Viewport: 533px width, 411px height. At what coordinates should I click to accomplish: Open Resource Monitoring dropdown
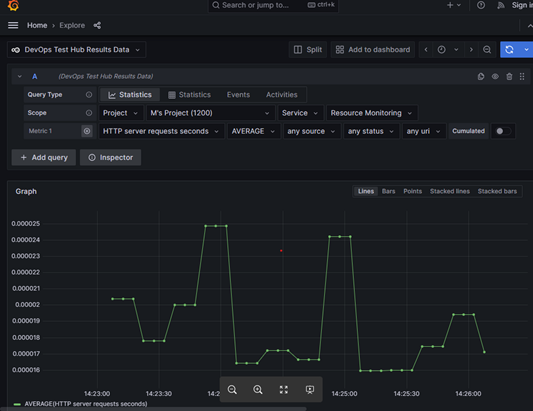372,113
